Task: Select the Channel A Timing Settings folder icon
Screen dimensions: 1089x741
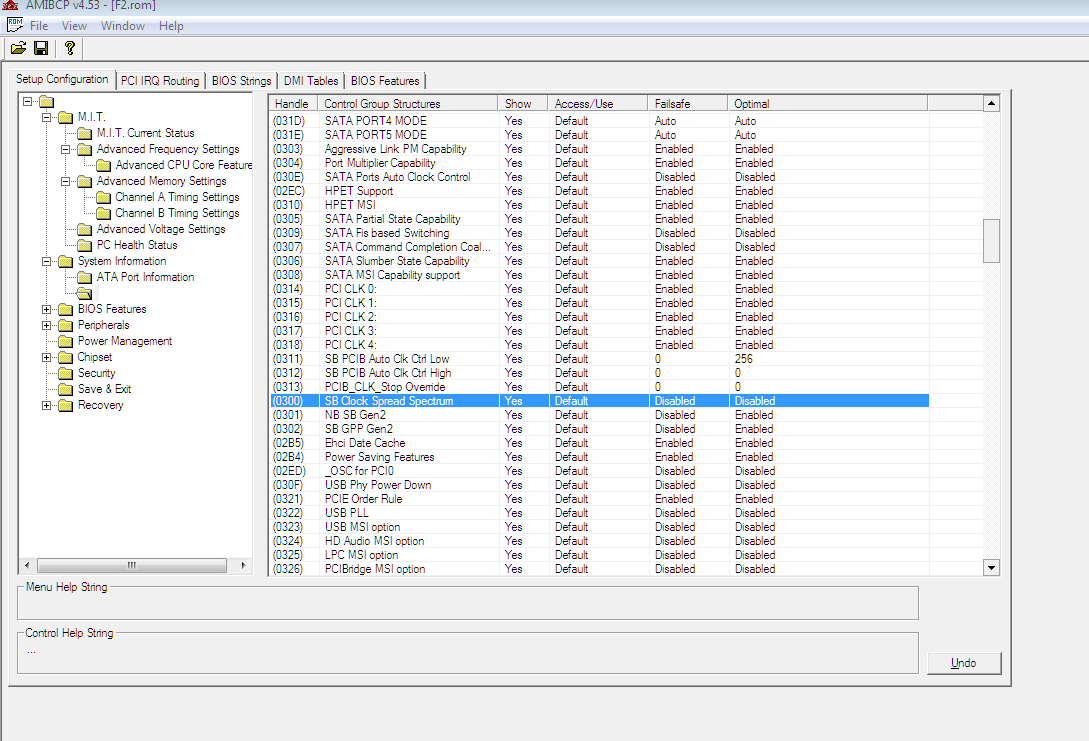Action: click(103, 197)
